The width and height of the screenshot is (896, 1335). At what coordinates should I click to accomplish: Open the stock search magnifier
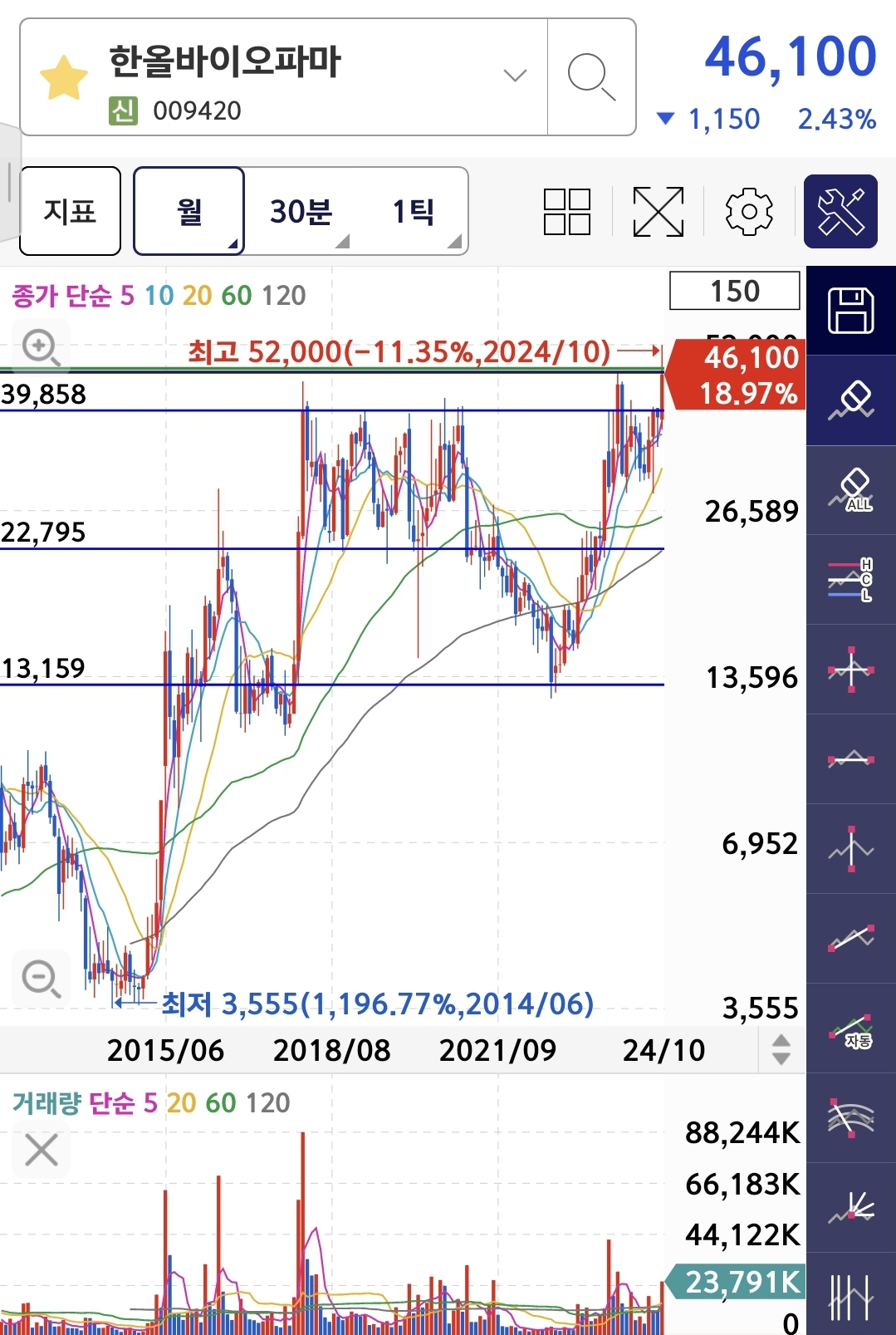(591, 77)
